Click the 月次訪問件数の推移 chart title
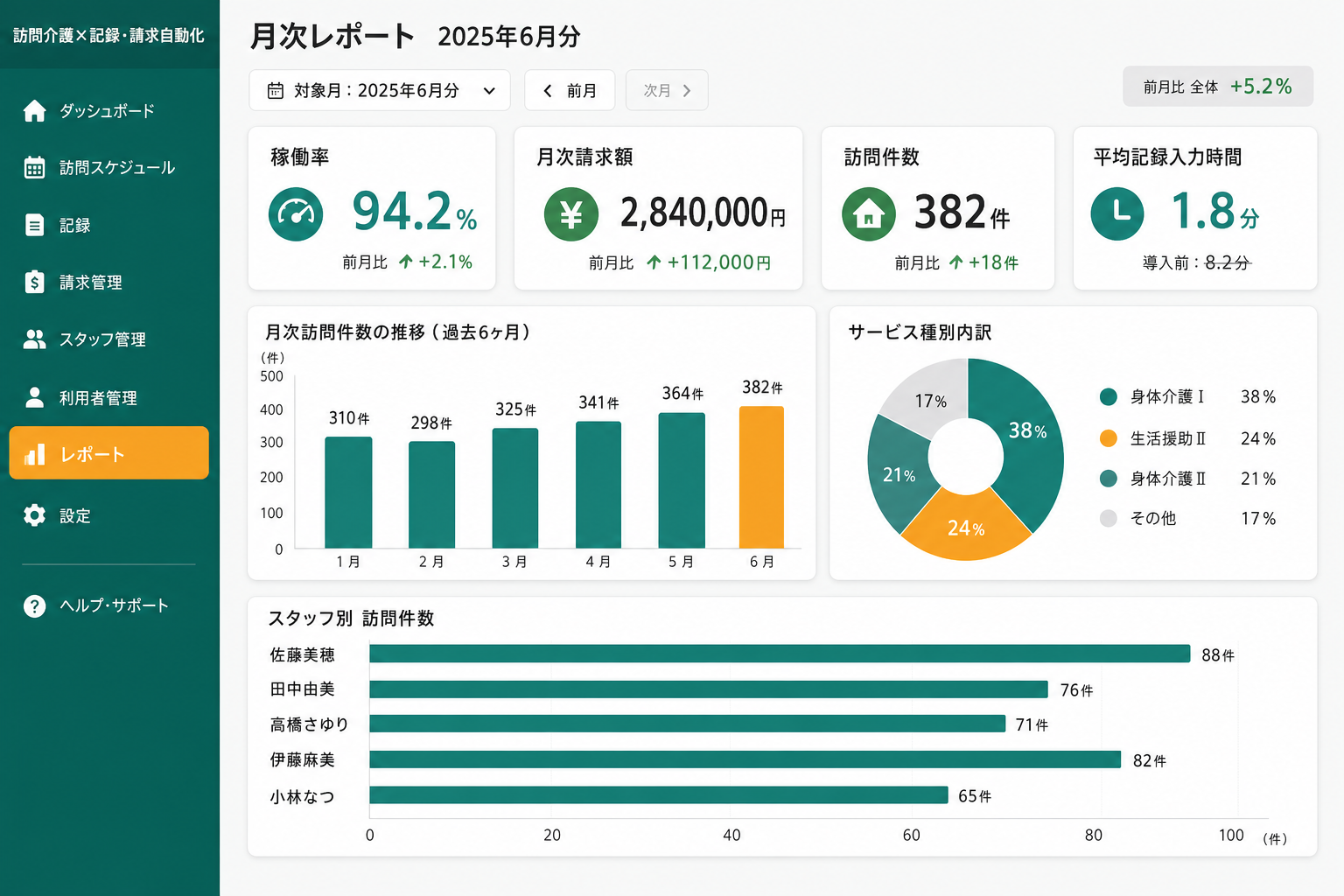1344x896 pixels. 397,332
